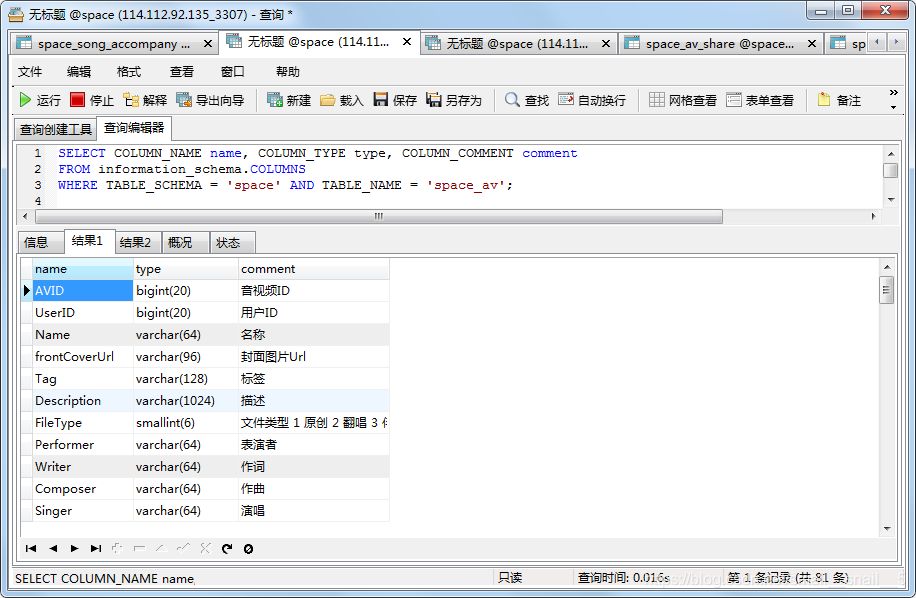Open the 格式 menu
The width and height of the screenshot is (916, 598).
point(129,72)
